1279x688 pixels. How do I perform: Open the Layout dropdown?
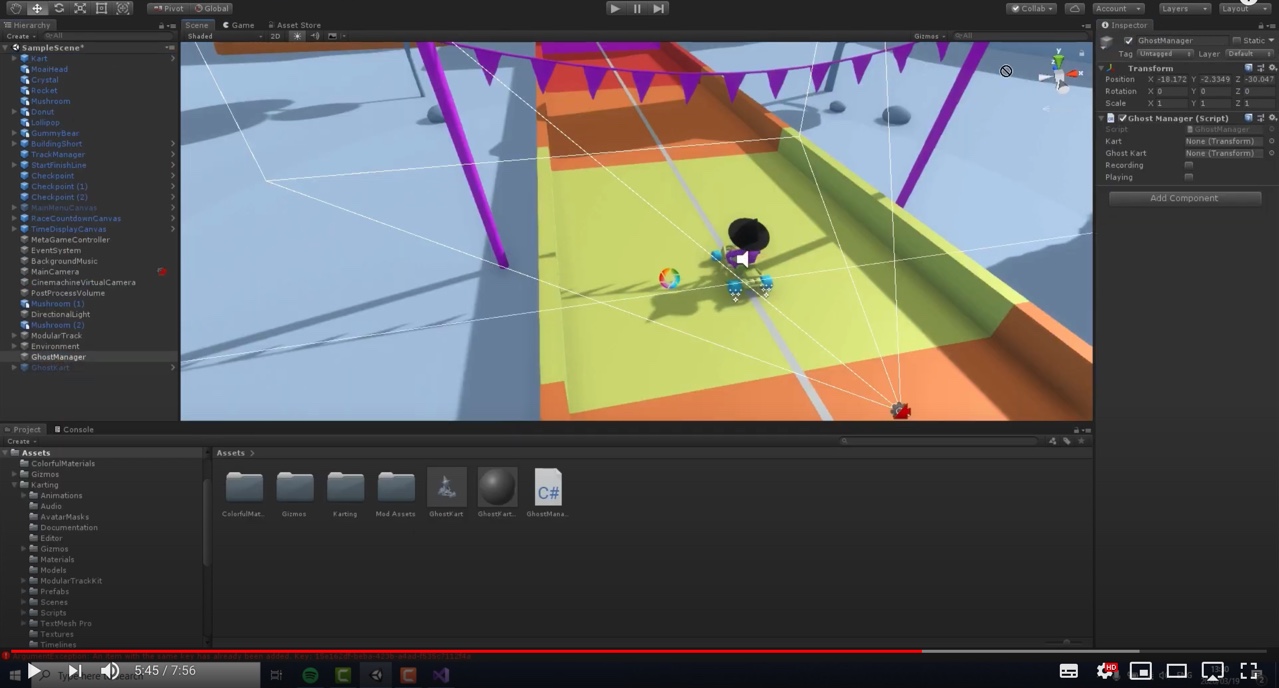[1239, 8]
